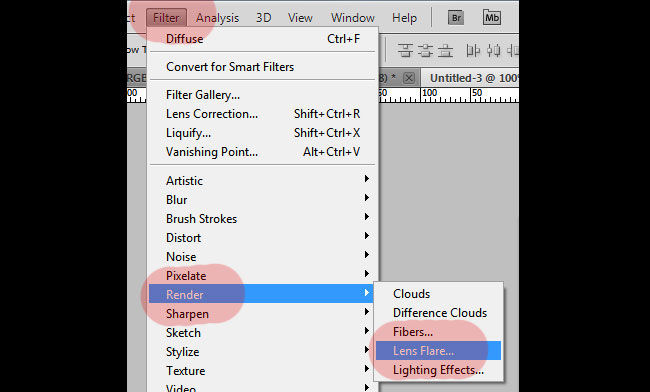Choose Lighting Effects filter
The width and height of the screenshot is (650, 392).
(439, 370)
